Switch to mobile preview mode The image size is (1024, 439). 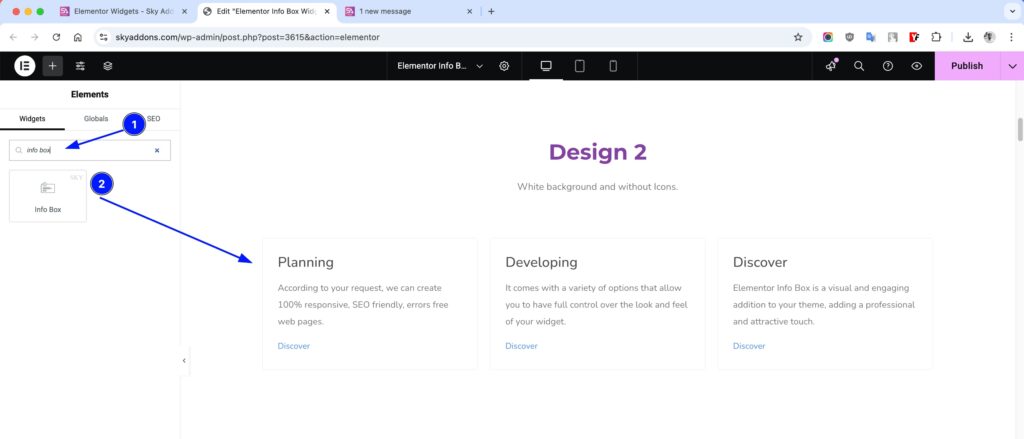[613, 66]
